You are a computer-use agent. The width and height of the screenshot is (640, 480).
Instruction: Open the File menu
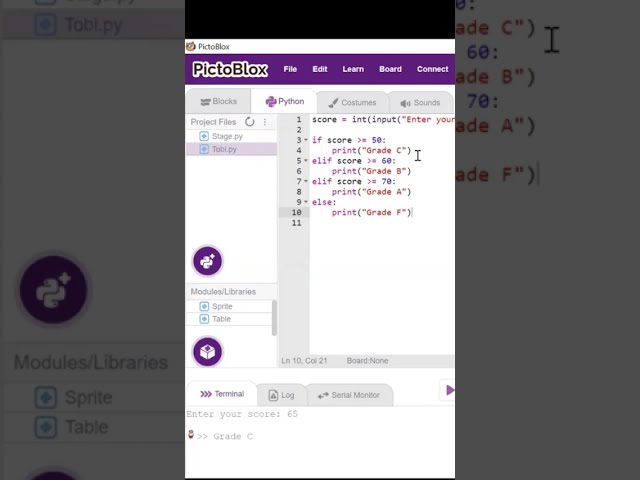point(290,69)
